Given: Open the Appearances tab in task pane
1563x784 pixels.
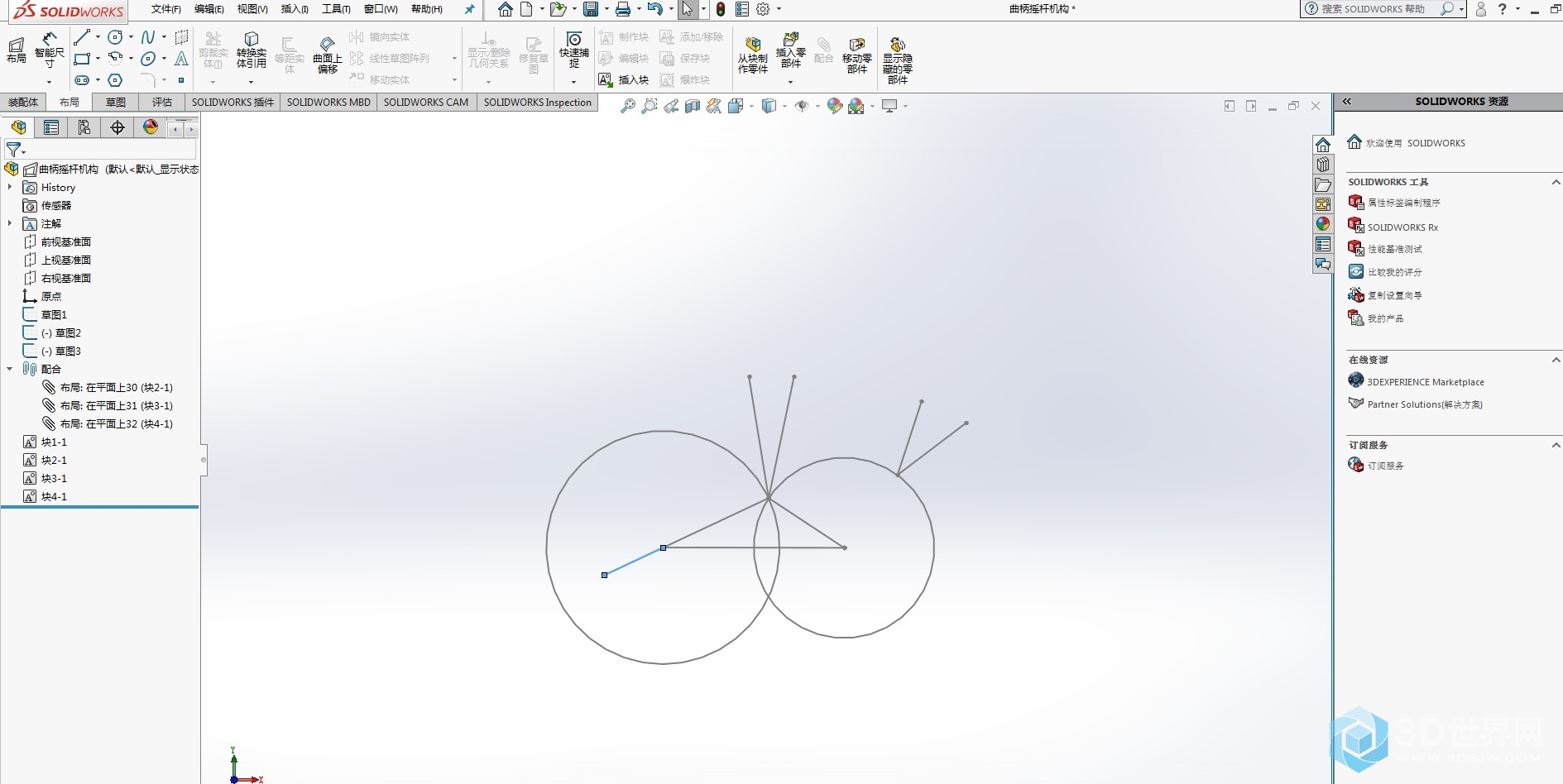Looking at the screenshot, I should pos(1323,224).
